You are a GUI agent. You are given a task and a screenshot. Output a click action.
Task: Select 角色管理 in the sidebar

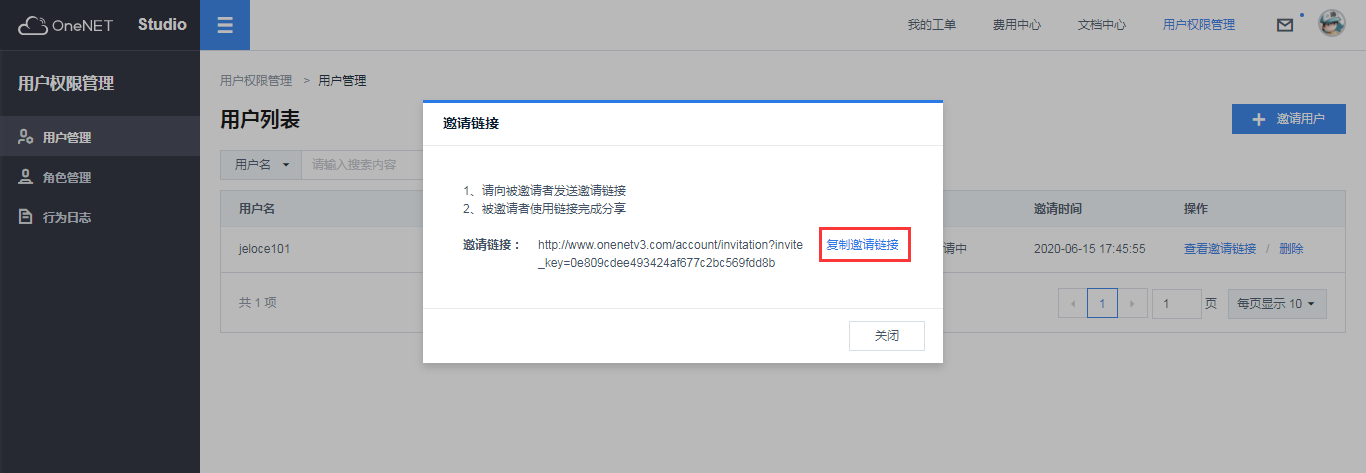click(100, 177)
